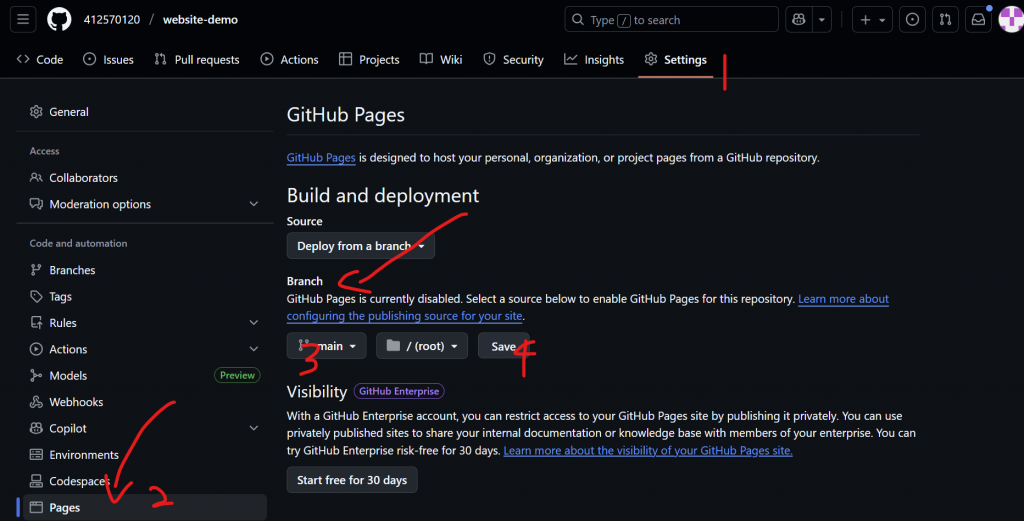Click the Preview badge beside Models

pyautogui.click(x=237, y=375)
